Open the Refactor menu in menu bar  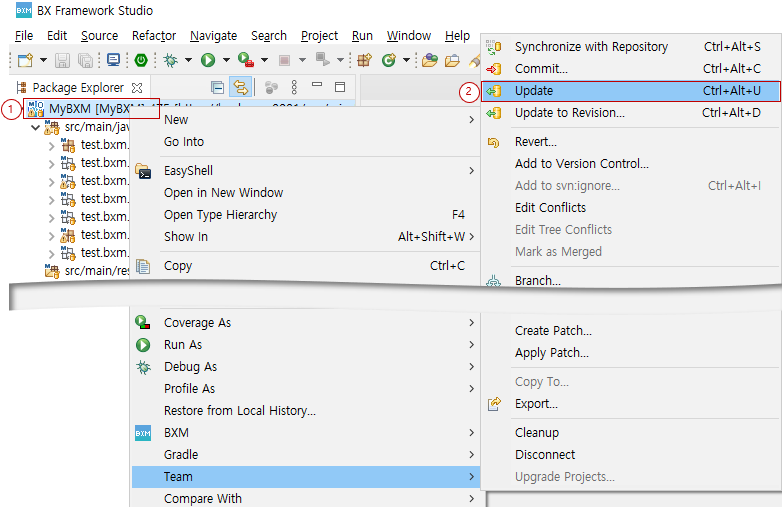(x=154, y=36)
